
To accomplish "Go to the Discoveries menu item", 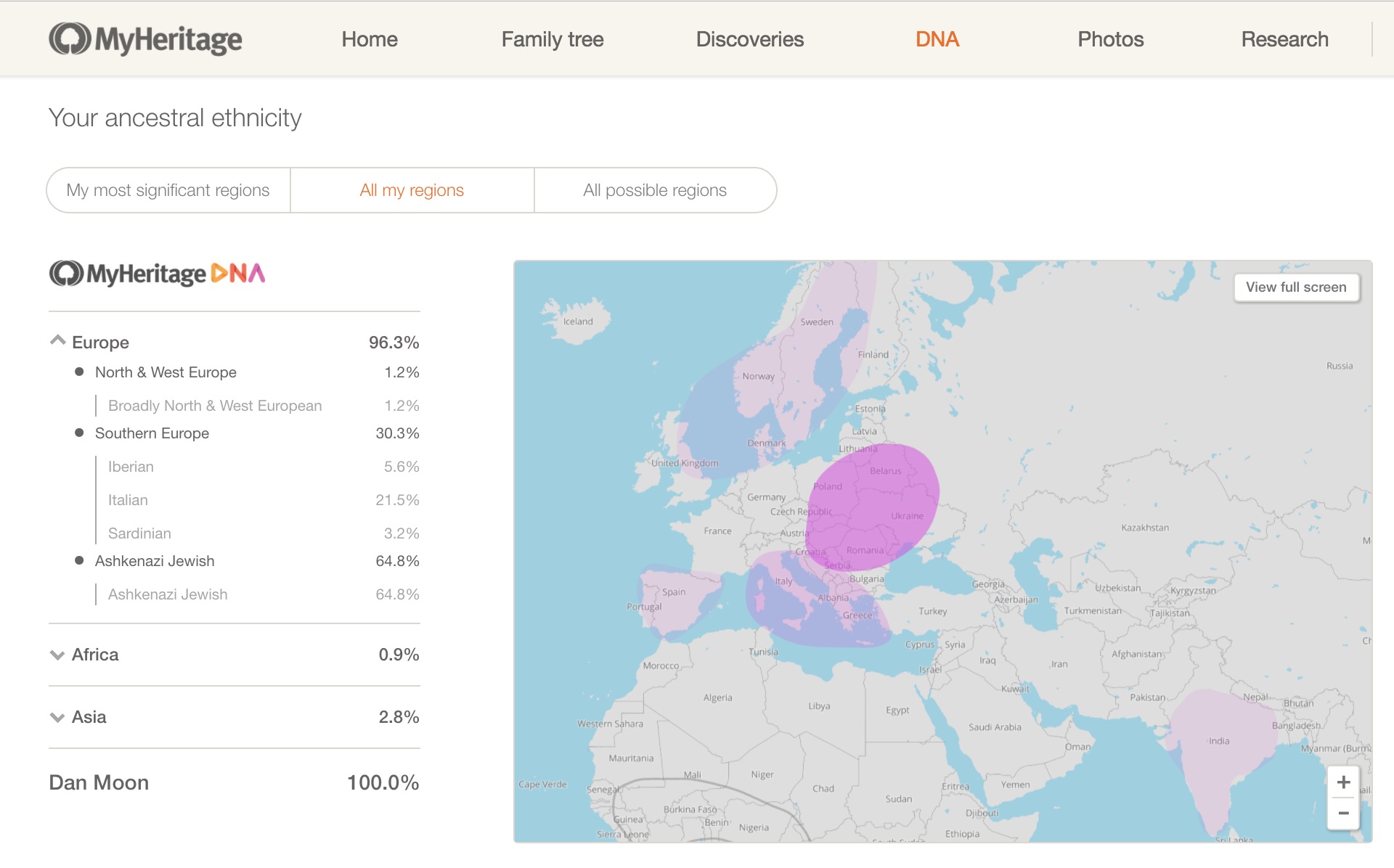I will click(749, 39).
